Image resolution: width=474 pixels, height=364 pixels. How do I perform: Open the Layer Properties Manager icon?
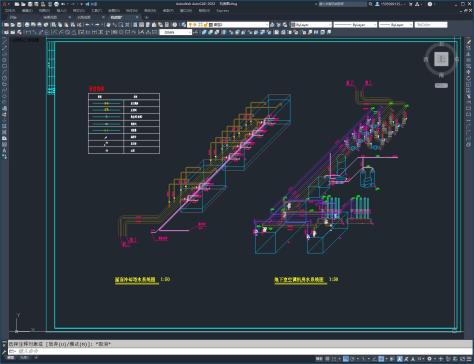183,25
